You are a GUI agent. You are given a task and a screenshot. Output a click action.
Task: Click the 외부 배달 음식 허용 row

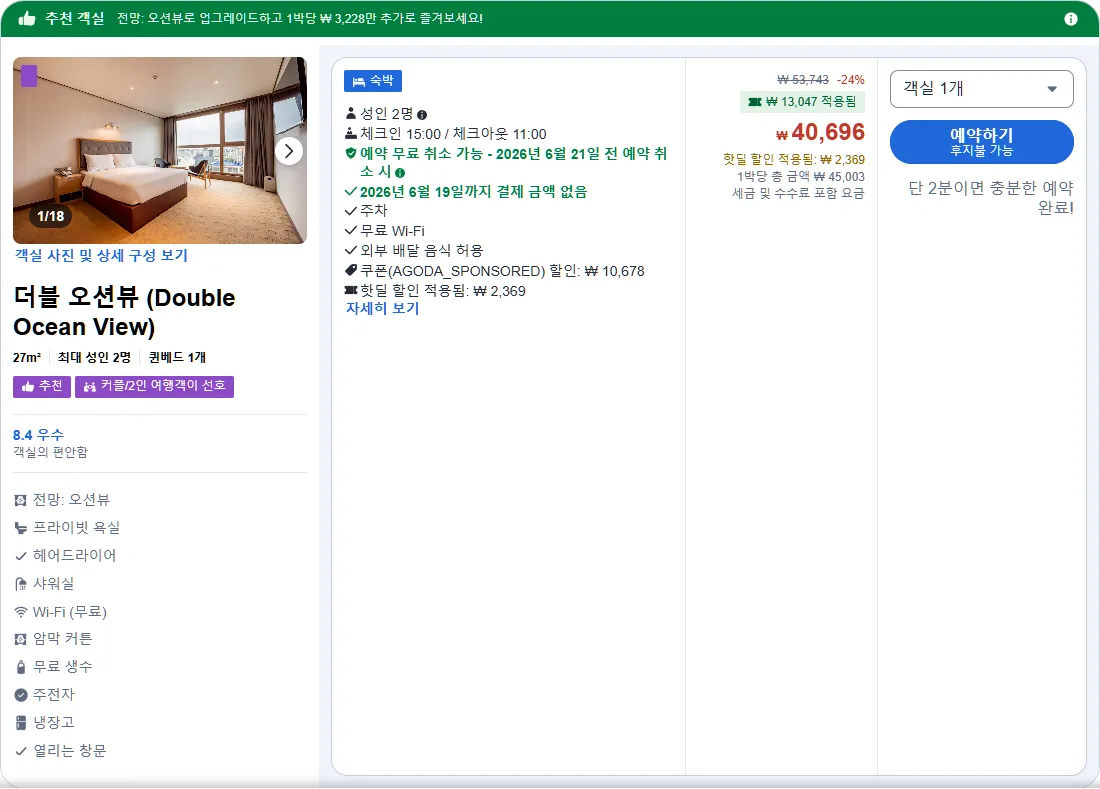pos(414,250)
